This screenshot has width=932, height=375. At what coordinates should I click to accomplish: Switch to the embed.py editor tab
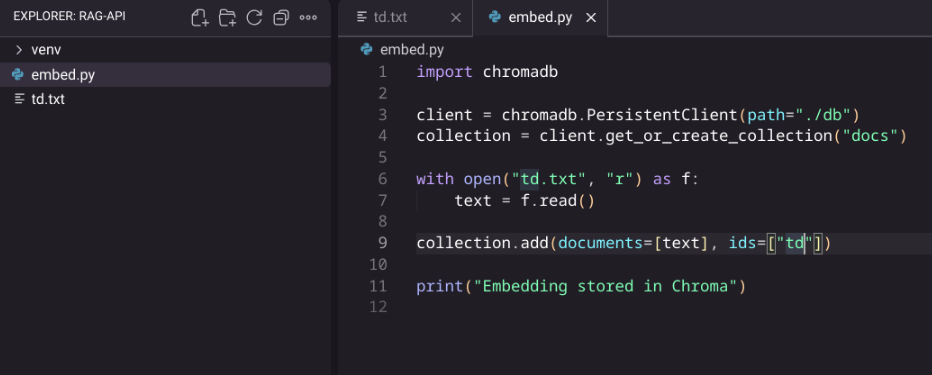coord(540,18)
